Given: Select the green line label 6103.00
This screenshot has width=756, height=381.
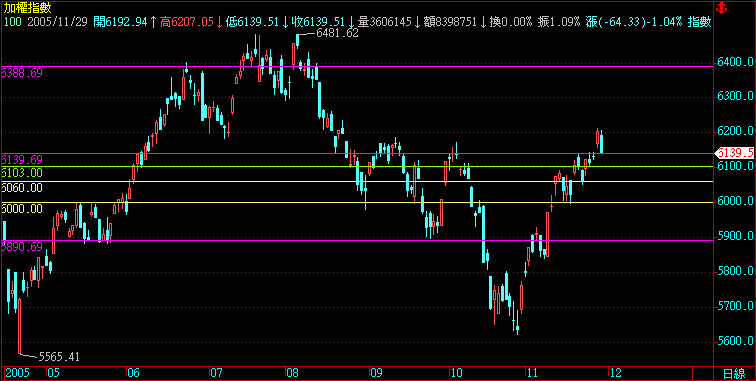Looking at the screenshot, I should 22,173.
